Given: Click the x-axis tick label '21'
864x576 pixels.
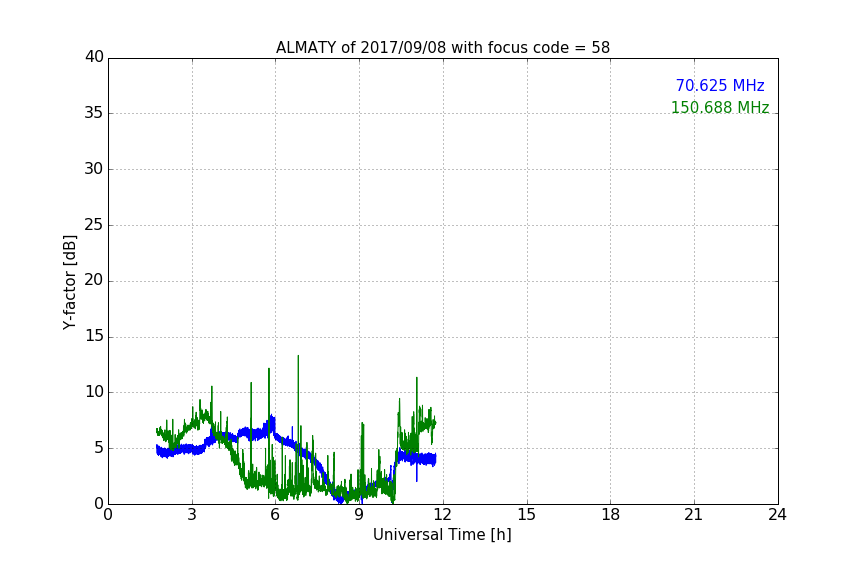Looking at the screenshot, I should tap(694, 515).
